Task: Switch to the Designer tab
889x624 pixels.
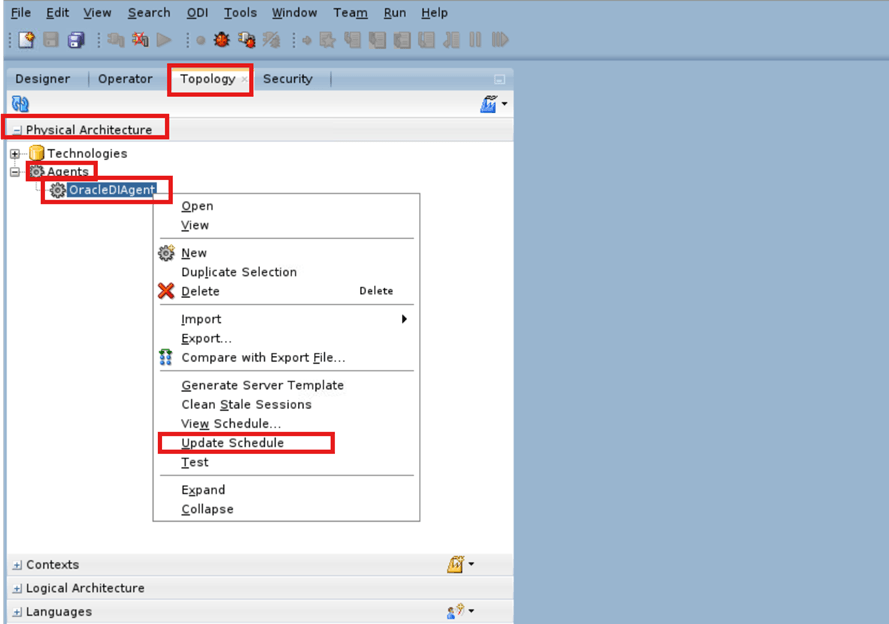Action: [45, 78]
